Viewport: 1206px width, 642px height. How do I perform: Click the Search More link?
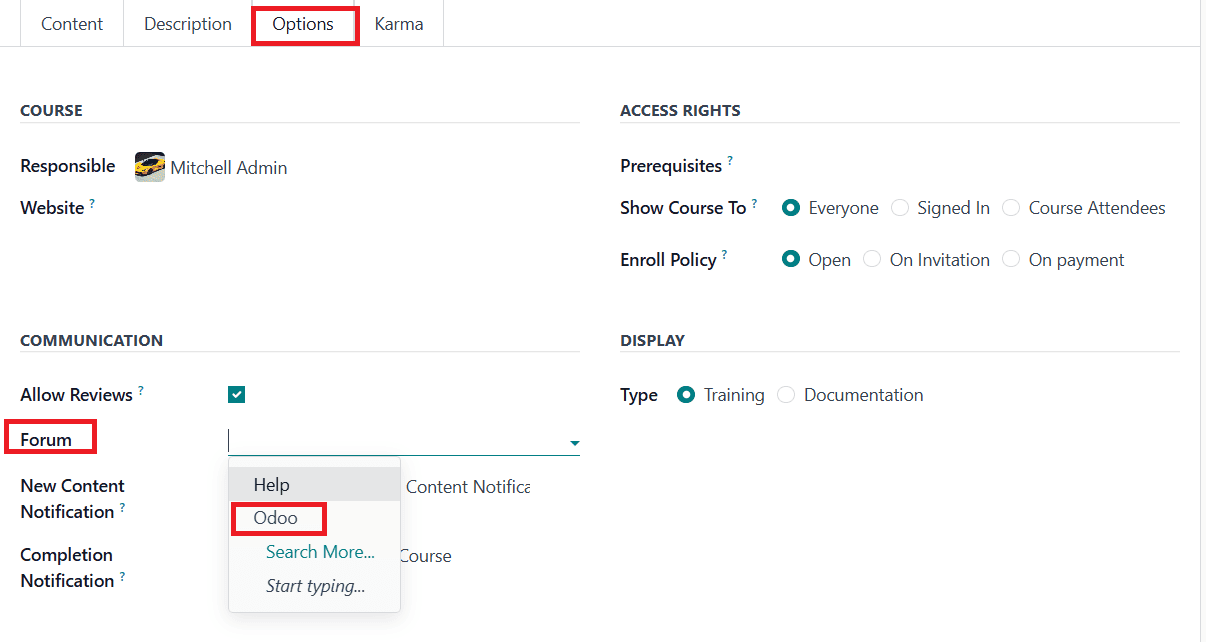tap(320, 552)
